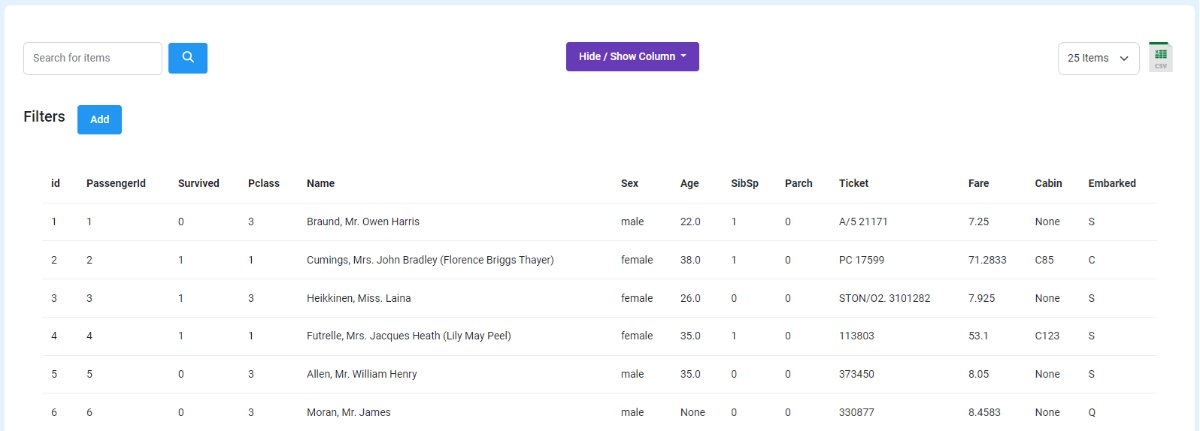Sort by the id column header
The width and height of the screenshot is (1200, 431).
55,183
